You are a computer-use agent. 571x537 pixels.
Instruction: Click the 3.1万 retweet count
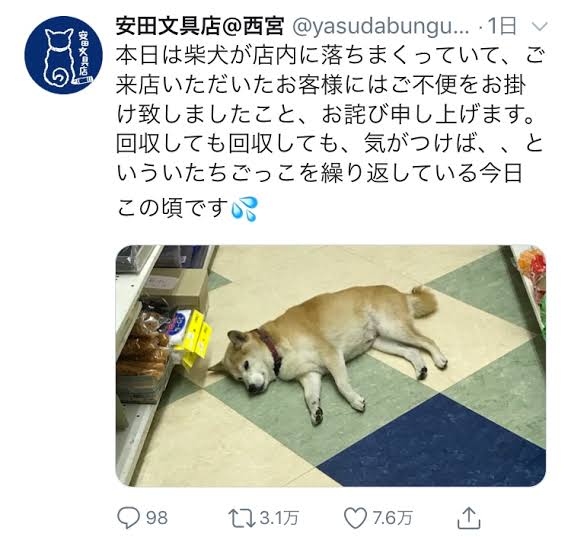pos(279,518)
